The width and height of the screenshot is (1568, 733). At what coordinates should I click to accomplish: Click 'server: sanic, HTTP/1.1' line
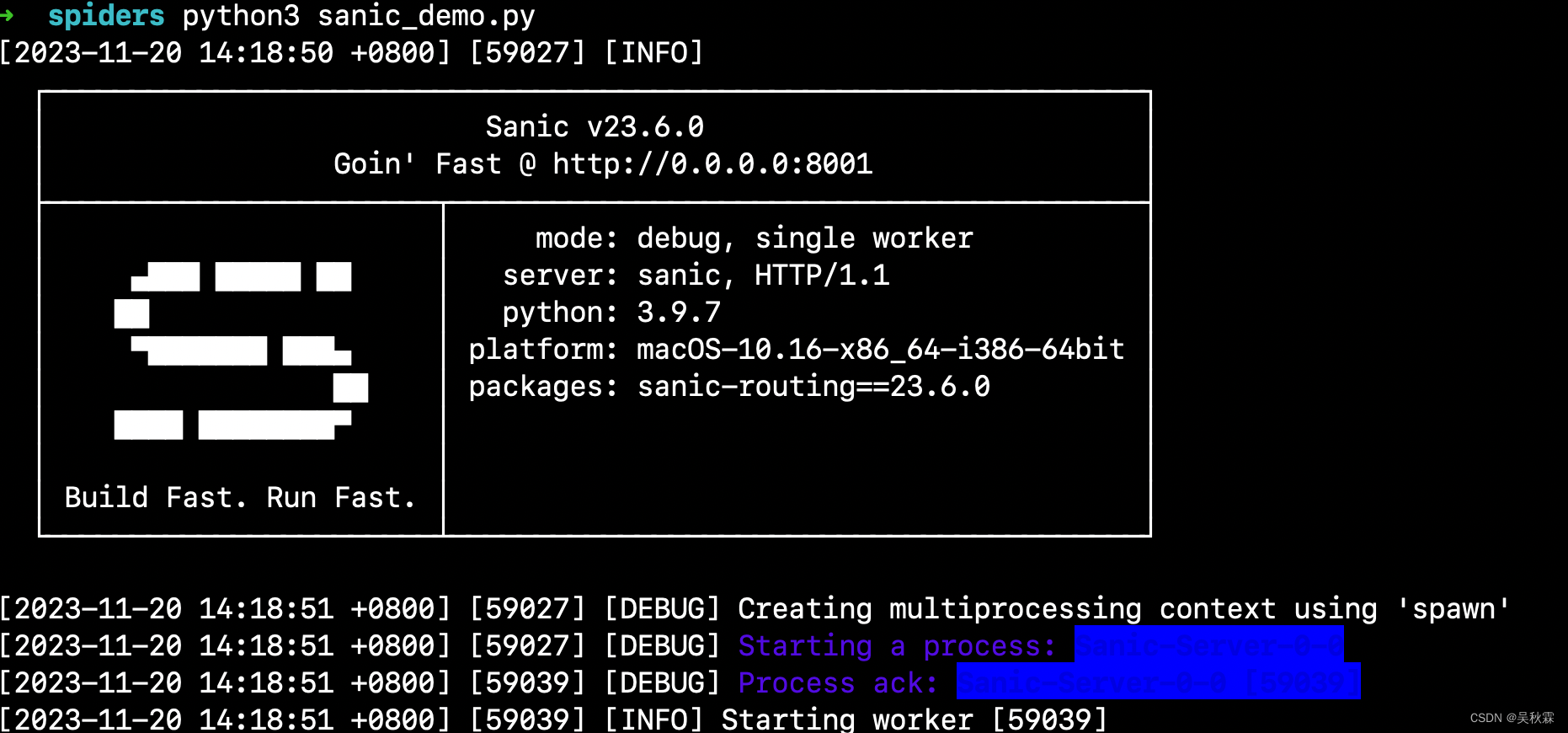696,276
